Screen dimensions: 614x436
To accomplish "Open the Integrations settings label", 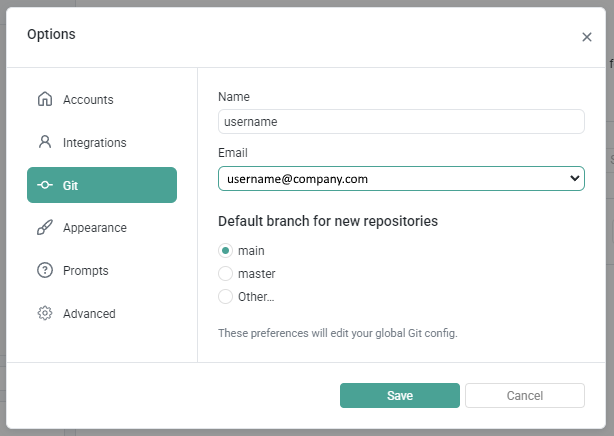I will tap(95, 143).
